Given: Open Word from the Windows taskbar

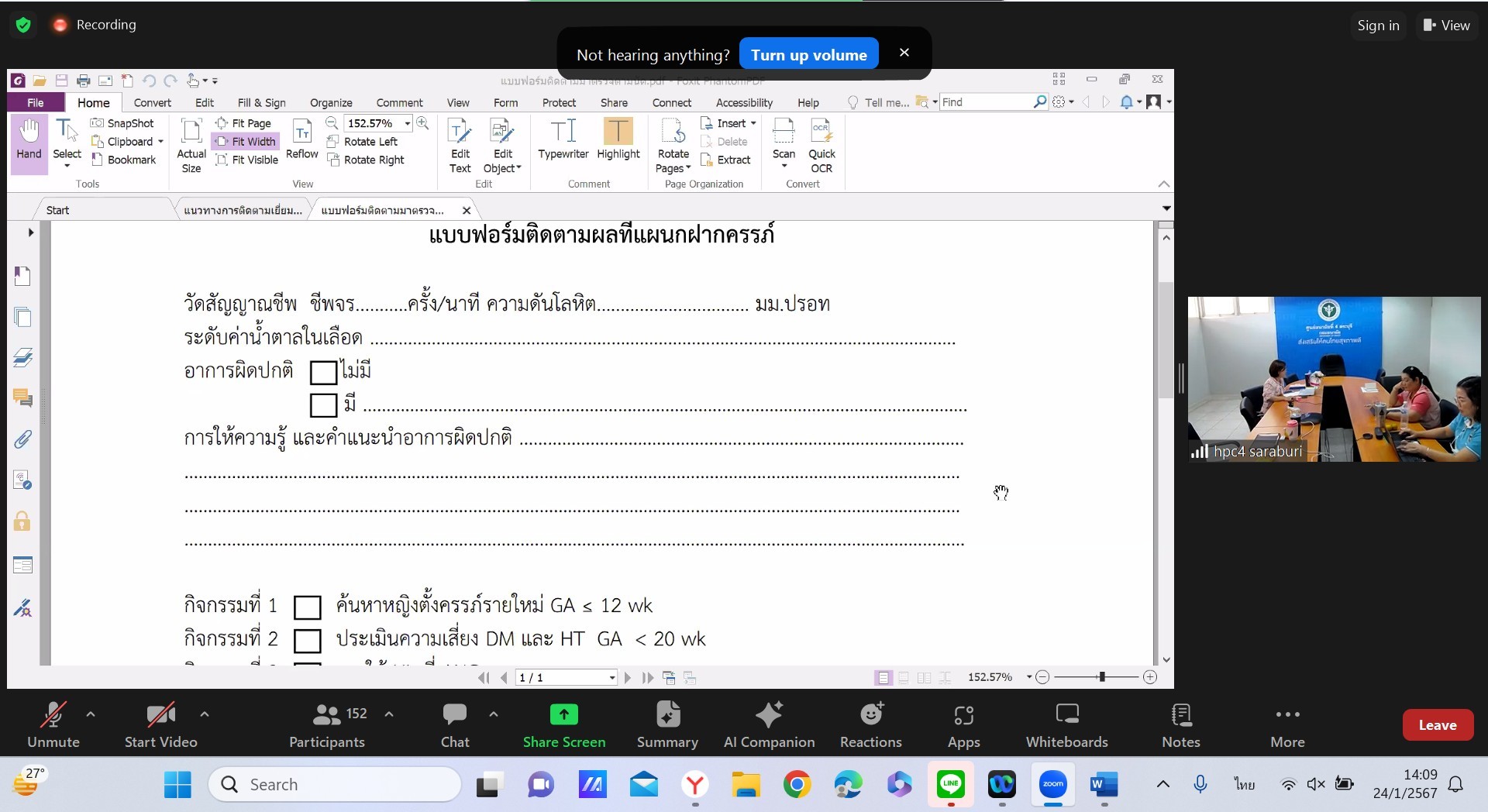Looking at the screenshot, I should 1104,785.
